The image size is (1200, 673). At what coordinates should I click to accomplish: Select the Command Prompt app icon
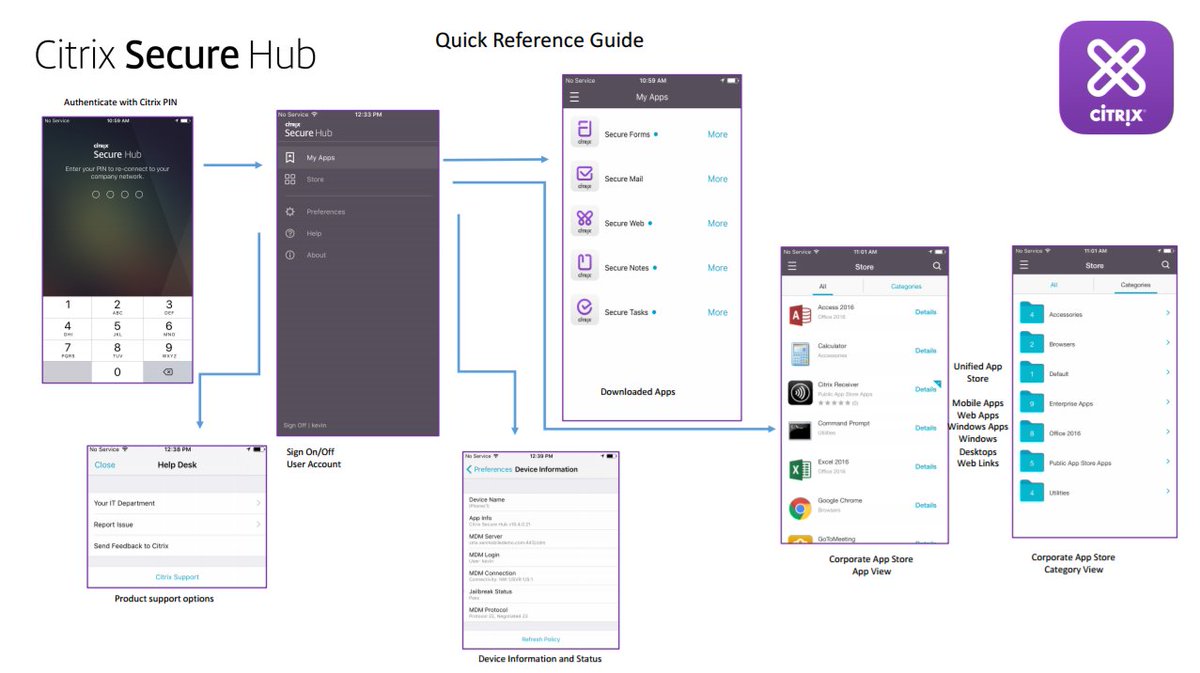(x=800, y=430)
